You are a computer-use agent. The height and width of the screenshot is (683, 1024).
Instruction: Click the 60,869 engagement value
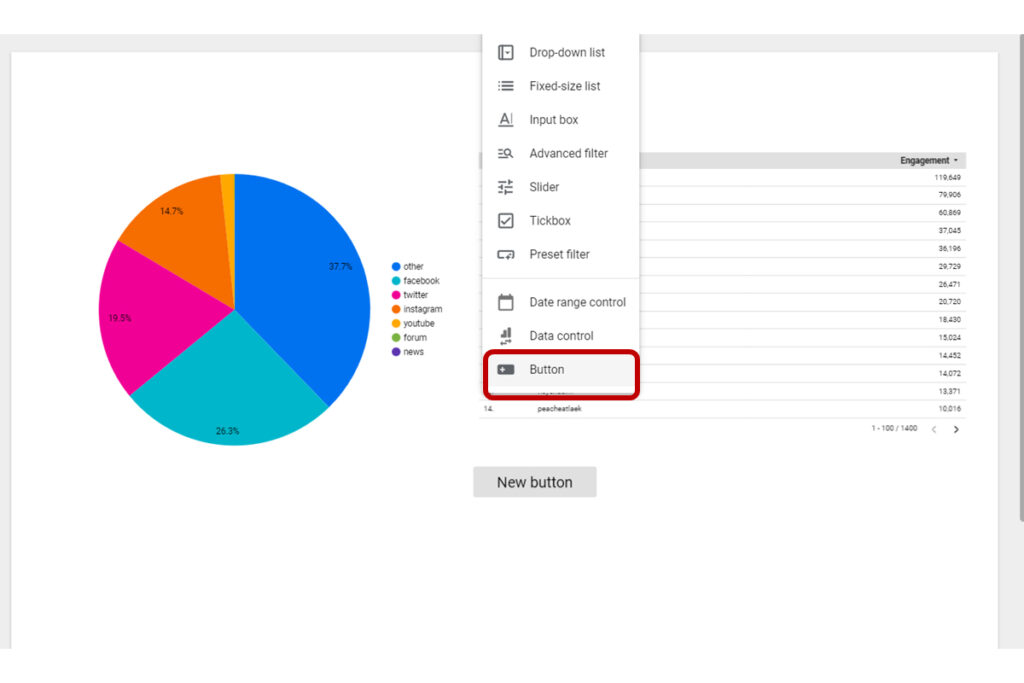tap(949, 212)
